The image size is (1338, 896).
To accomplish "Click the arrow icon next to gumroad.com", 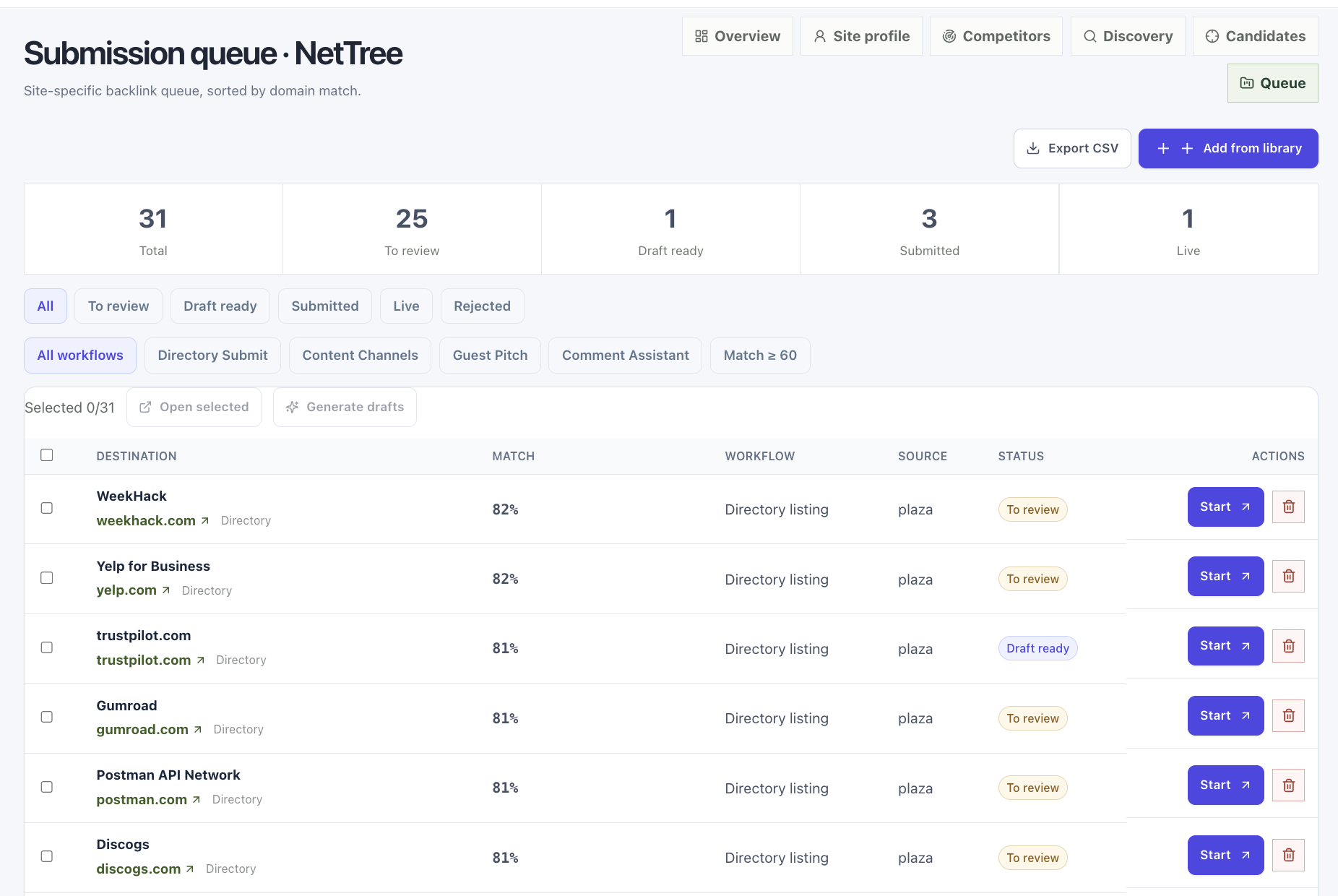I will (198, 730).
